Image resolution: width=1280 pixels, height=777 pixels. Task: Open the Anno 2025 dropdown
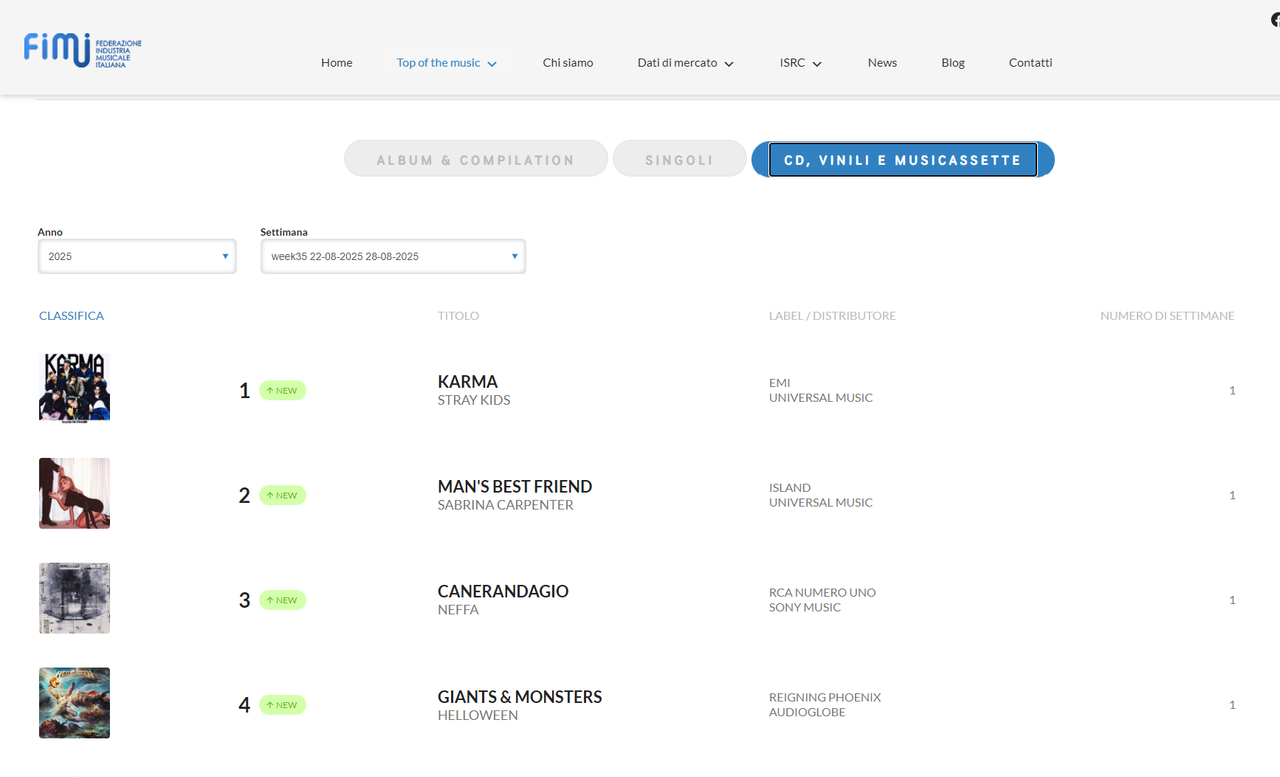[137, 256]
